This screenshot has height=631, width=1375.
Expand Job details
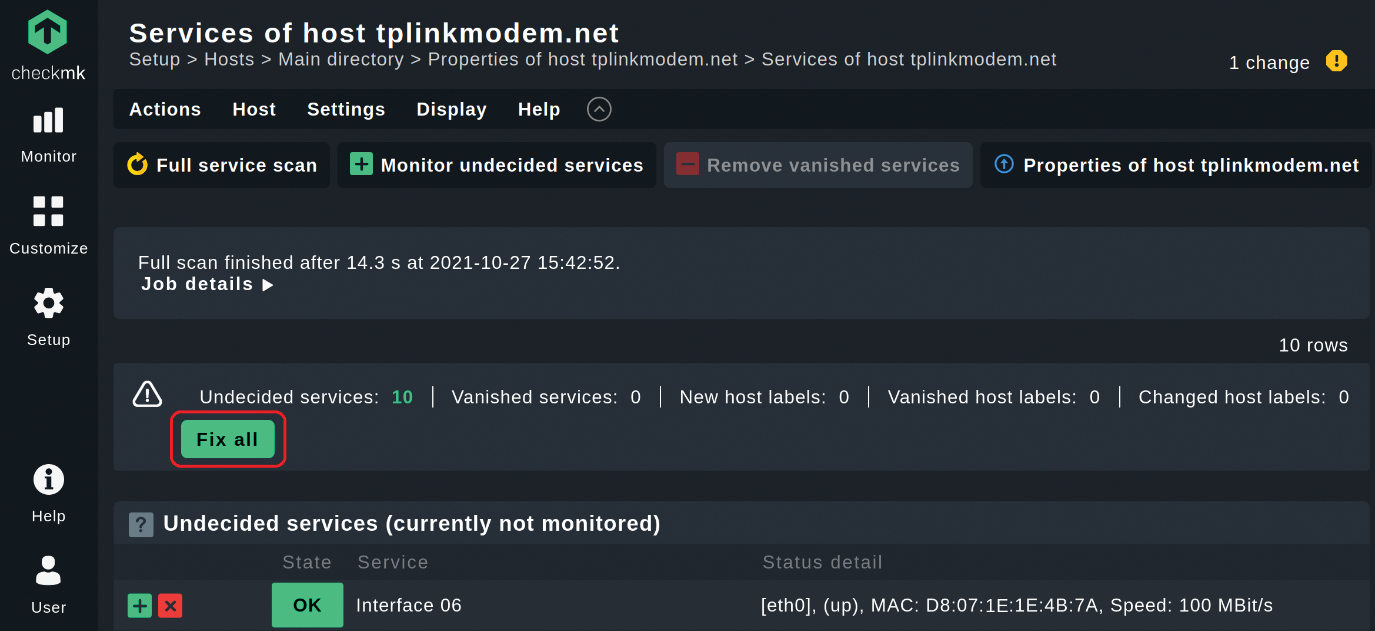point(207,284)
